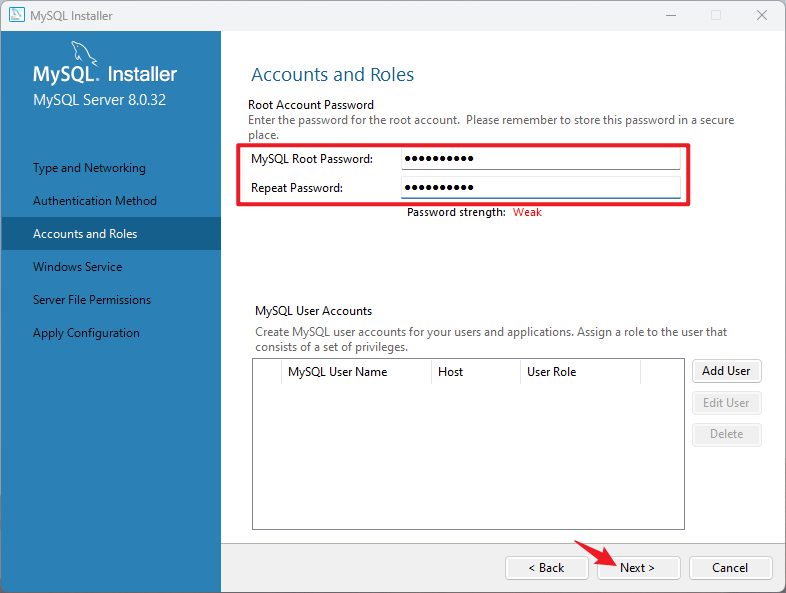This screenshot has height=593, width=786.
Task: Focus the MySQL Root Password field
Action: (x=540, y=159)
